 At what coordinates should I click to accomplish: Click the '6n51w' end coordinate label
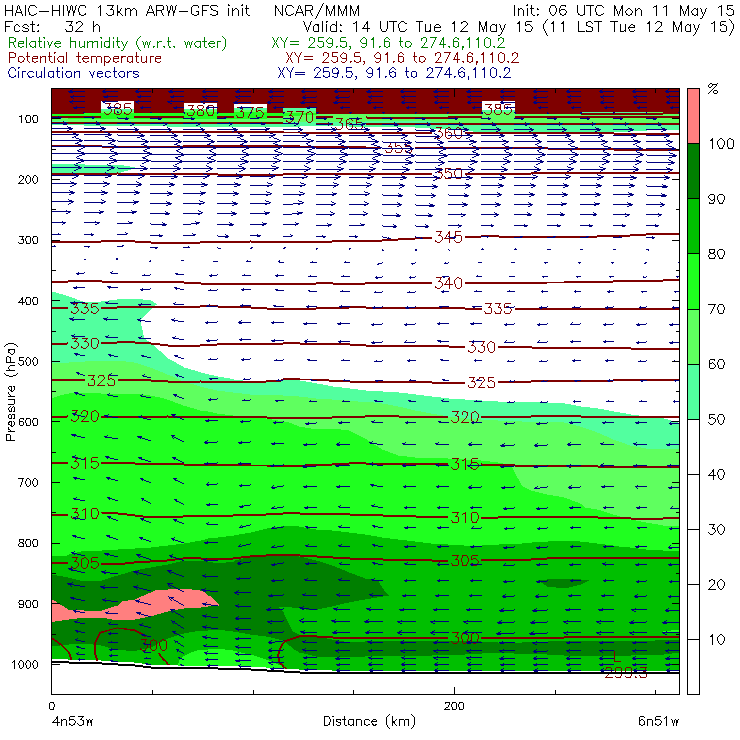coord(658,722)
